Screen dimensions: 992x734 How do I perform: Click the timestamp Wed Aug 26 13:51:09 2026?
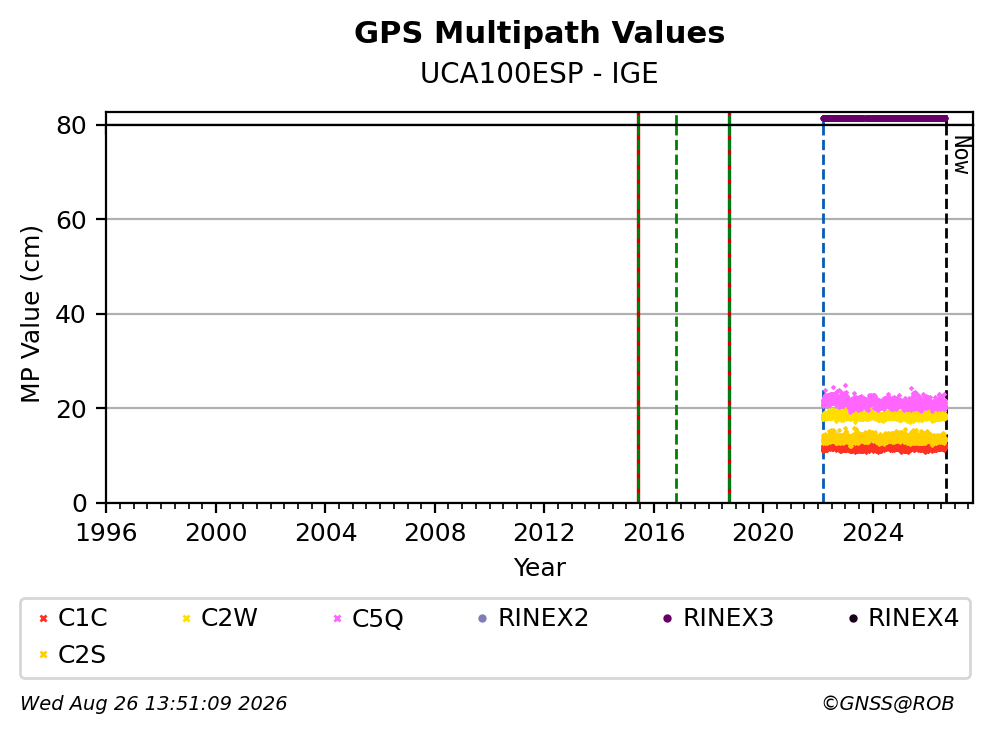[154, 703]
